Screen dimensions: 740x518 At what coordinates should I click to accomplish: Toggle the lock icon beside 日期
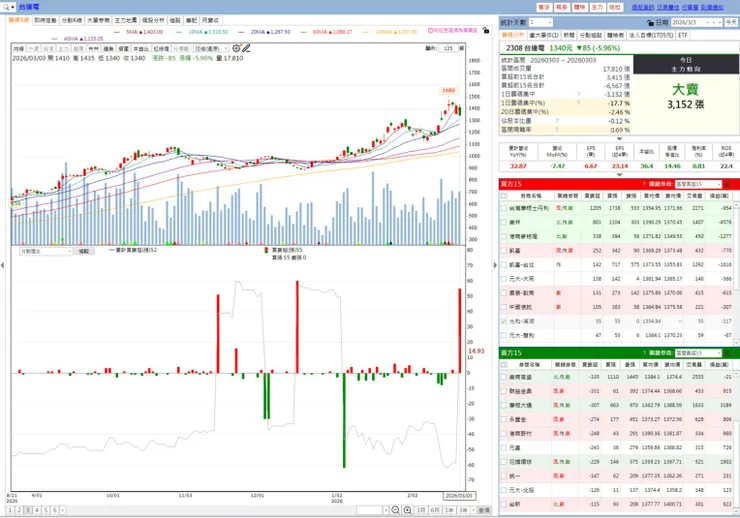[650, 22]
